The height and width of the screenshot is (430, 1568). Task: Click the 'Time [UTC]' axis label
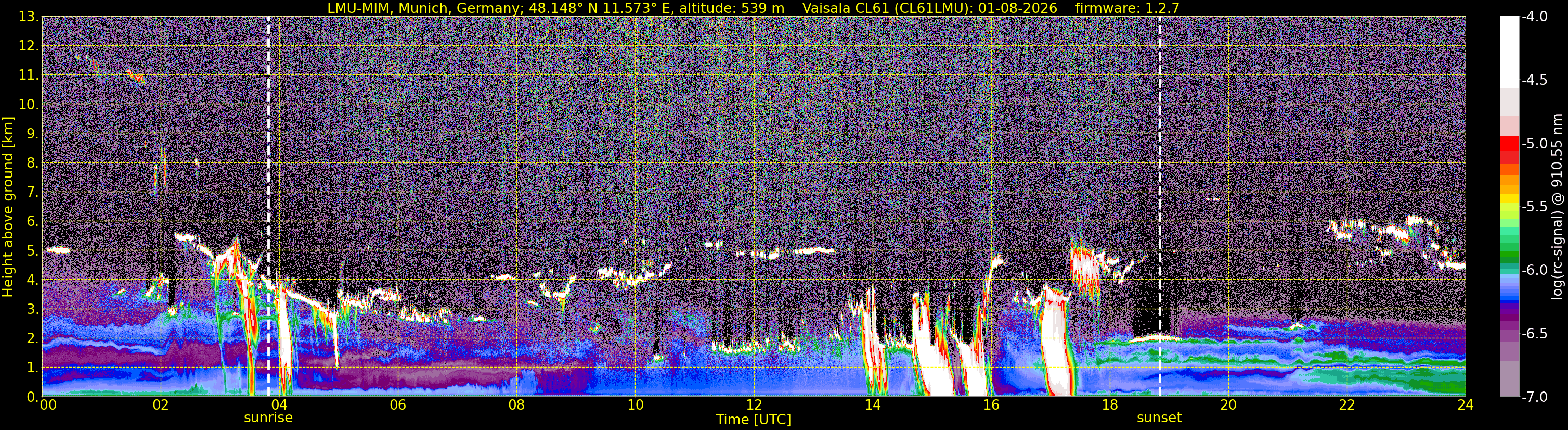pos(754,419)
